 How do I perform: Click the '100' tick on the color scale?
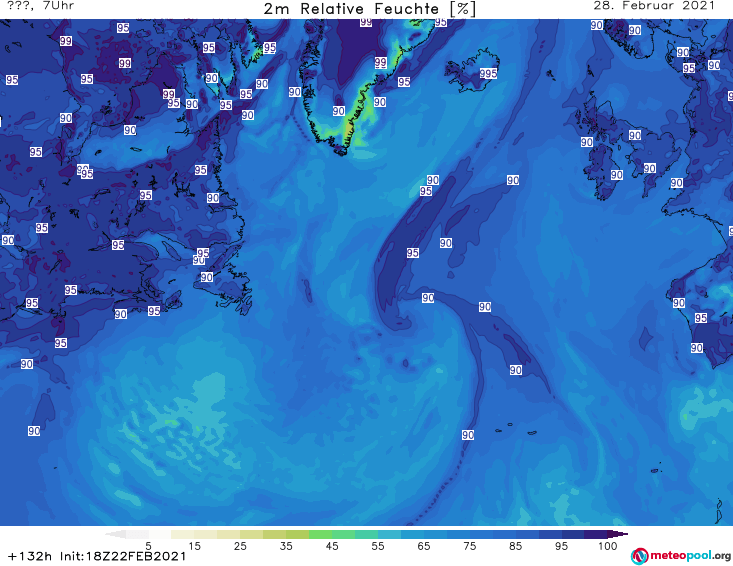[608, 546]
